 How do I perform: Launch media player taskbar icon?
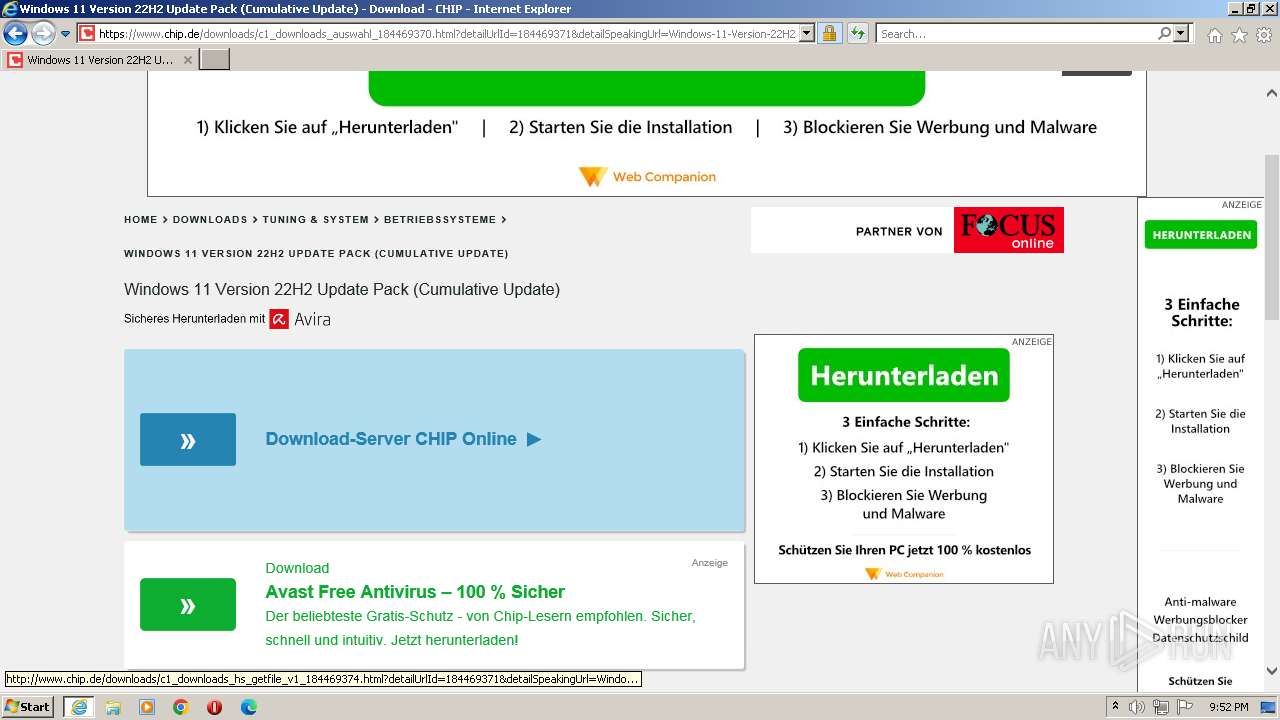pos(147,707)
